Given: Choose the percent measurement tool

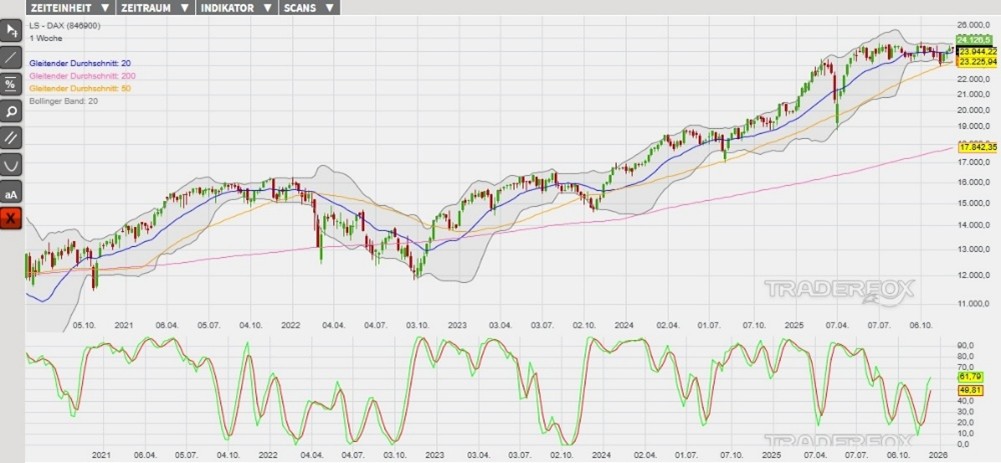Looking at the screenshot, I should [x=11, y=84].
